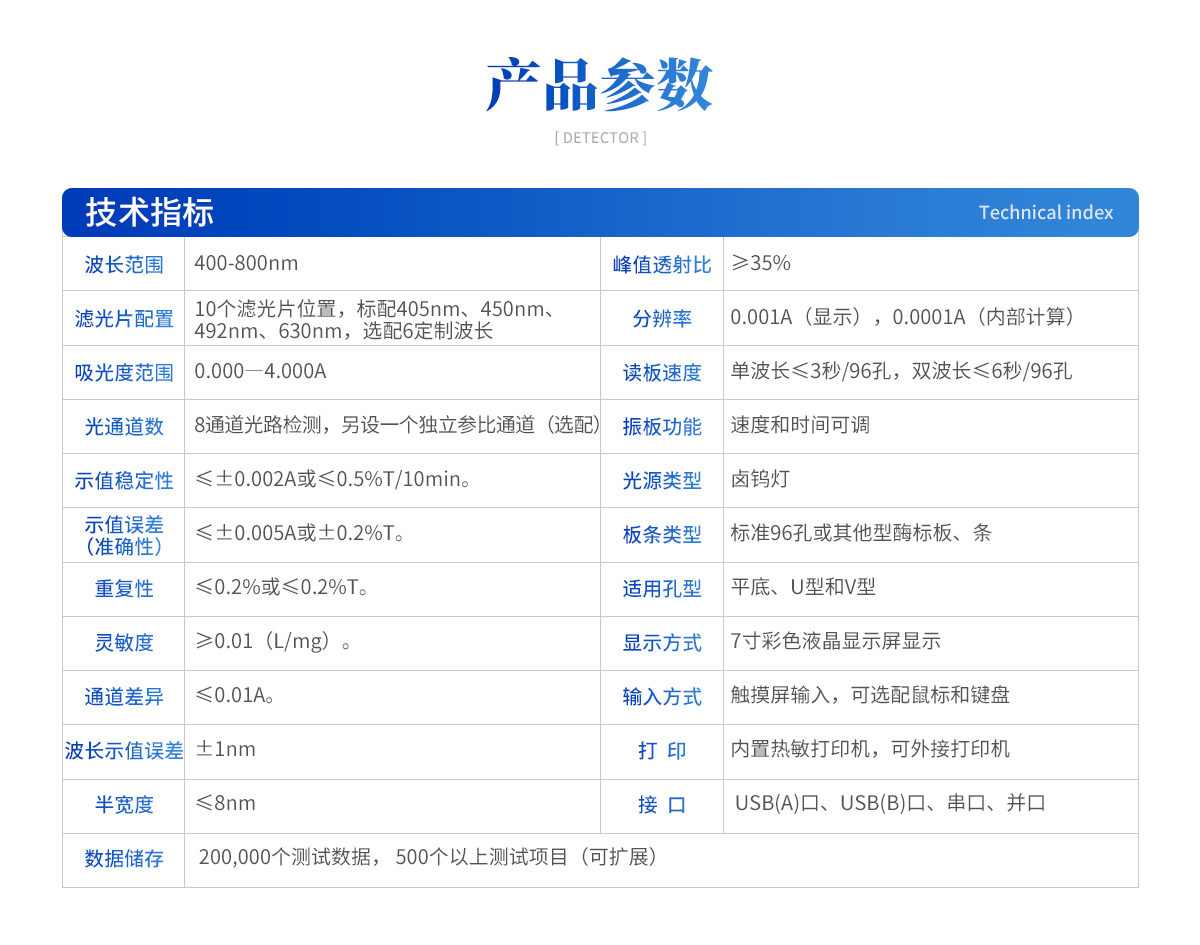Click the 滤光片配置 label cell
The image size is (1200, 945).
(124, 319)
